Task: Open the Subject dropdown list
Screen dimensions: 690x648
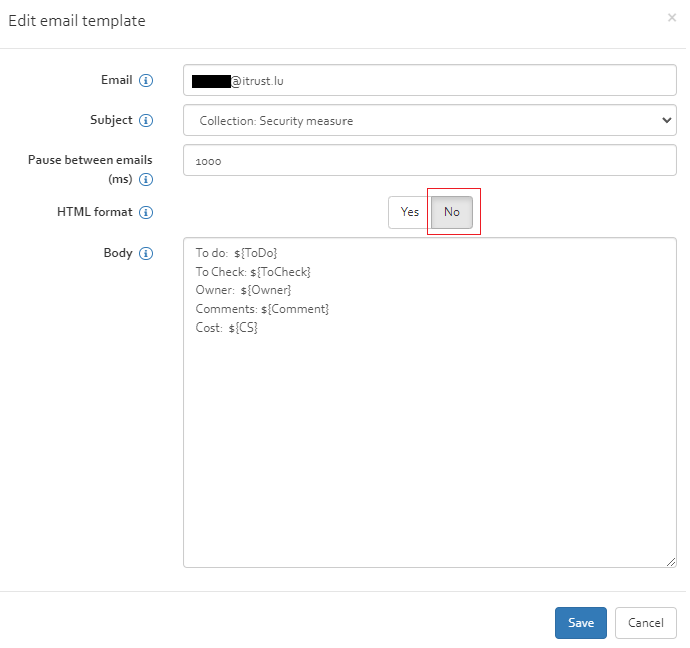Action: tap(429, 120)
